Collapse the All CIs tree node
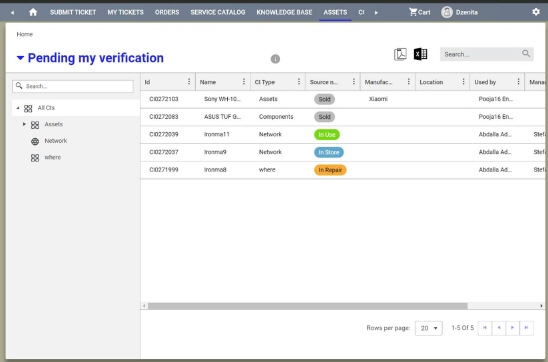Image resolution: width=548 pixels, height=362 pixels. click(x=18, y=108)
